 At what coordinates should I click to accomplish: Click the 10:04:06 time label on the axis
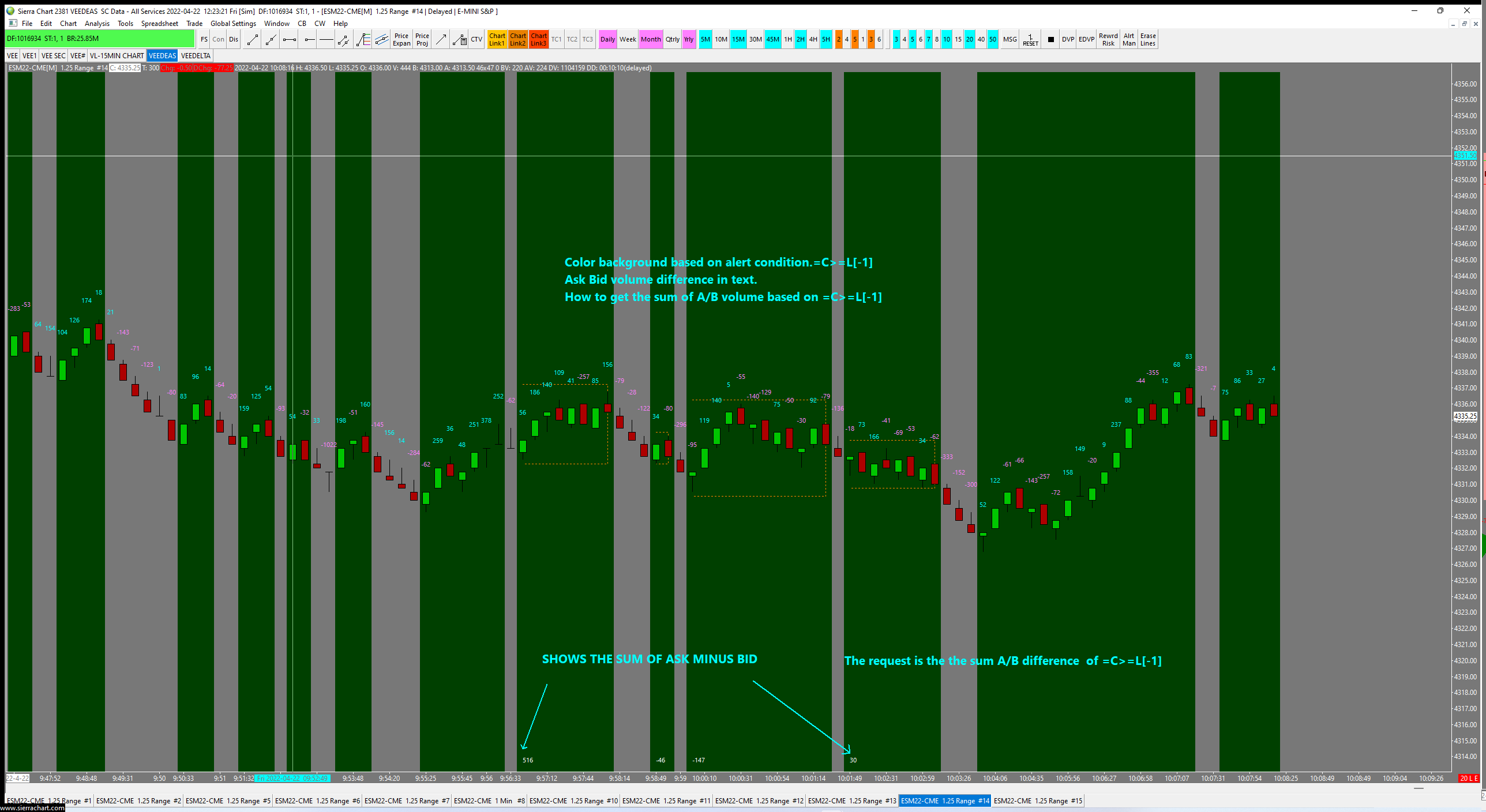(x=995, y=778)
